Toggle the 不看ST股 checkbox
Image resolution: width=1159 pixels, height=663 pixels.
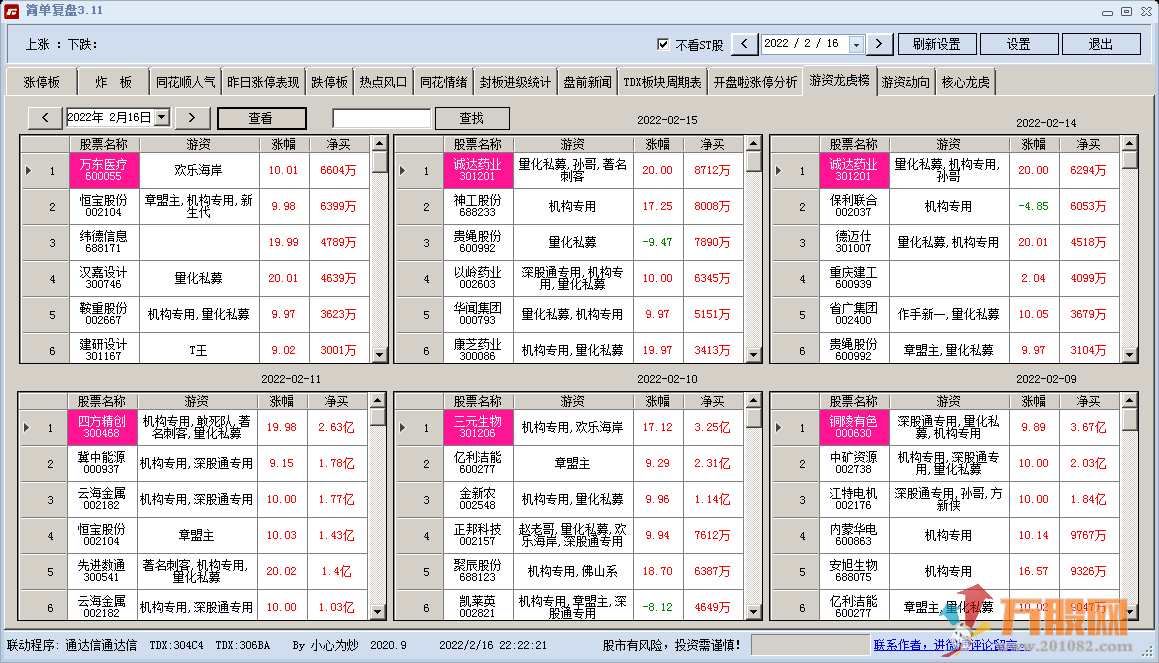[x=663, y=44]
